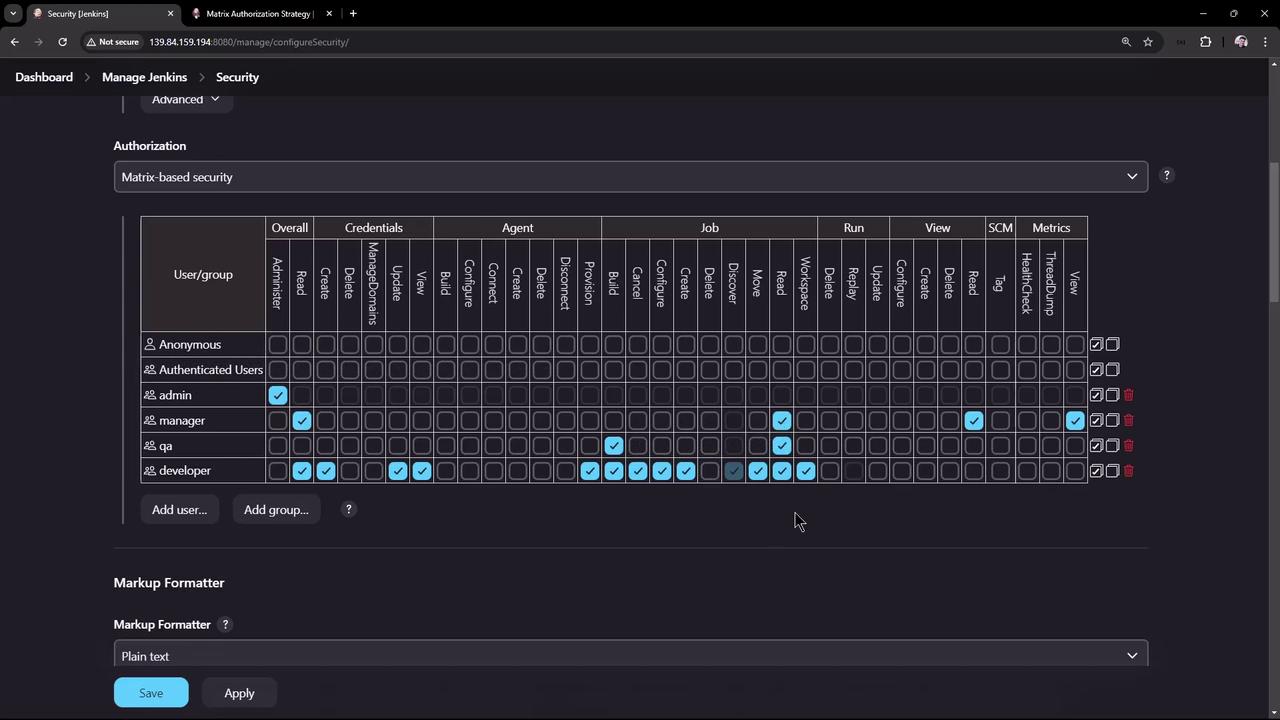This screenshot has height=720, width=1280.
Task: Open the Add user dialog
Action: point(179,510)
